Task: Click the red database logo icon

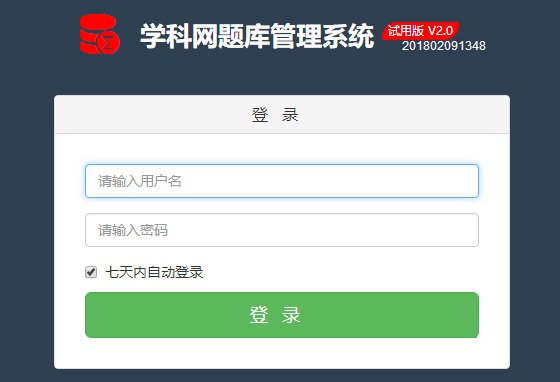Action: [100, 34]
